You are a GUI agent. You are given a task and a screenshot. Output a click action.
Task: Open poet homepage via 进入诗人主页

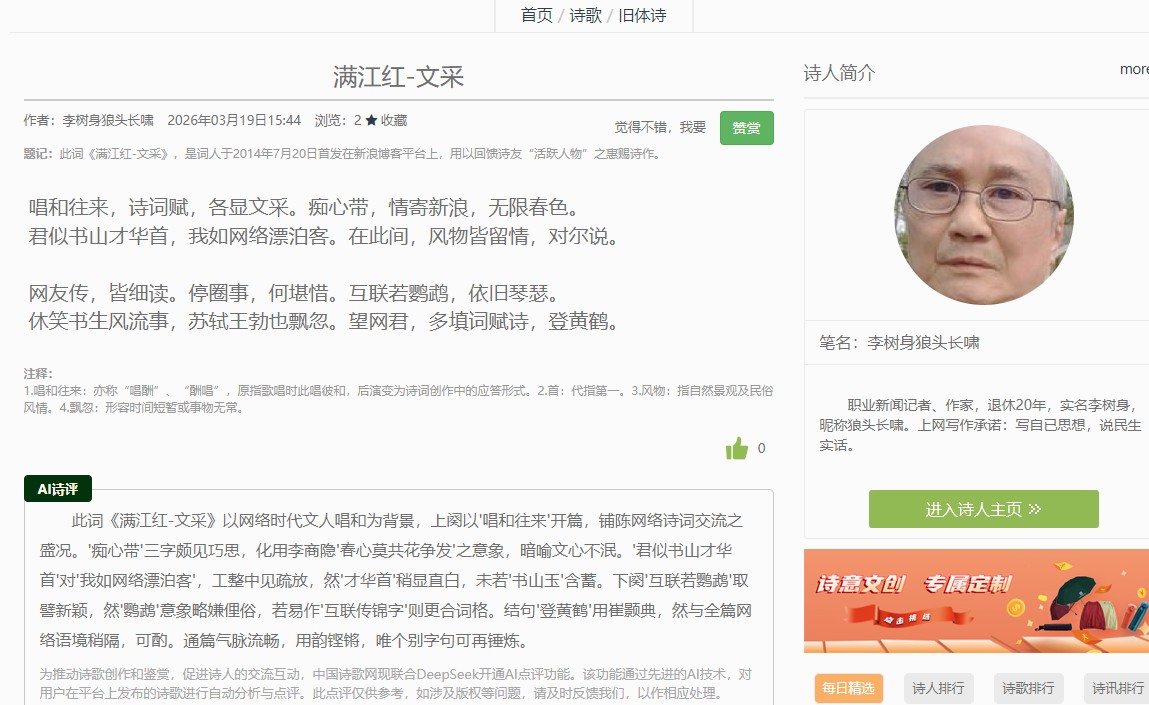pyautogui.click(x=983, y=509)
